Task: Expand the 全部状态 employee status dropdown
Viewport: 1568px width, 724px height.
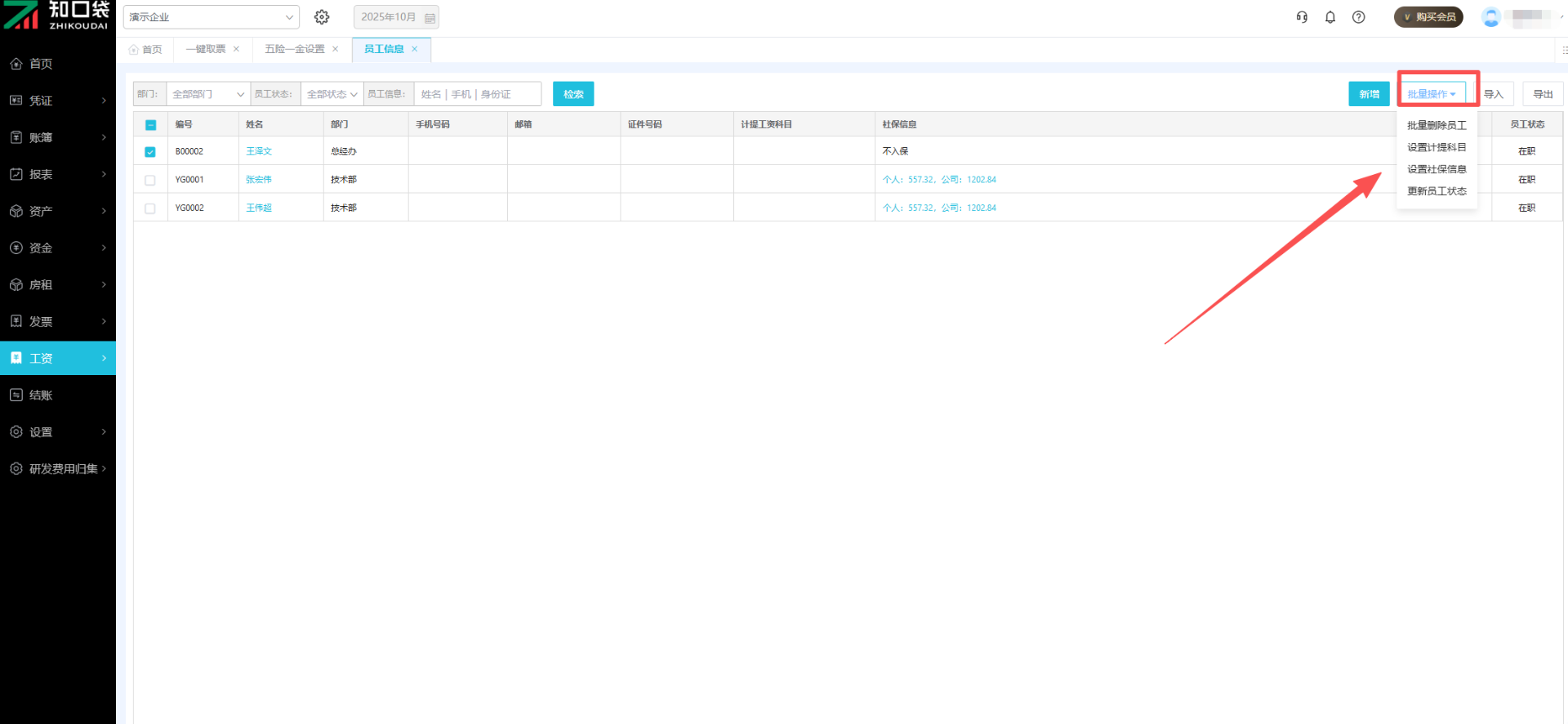Action: pyautogui.click(x=332, y=94)
